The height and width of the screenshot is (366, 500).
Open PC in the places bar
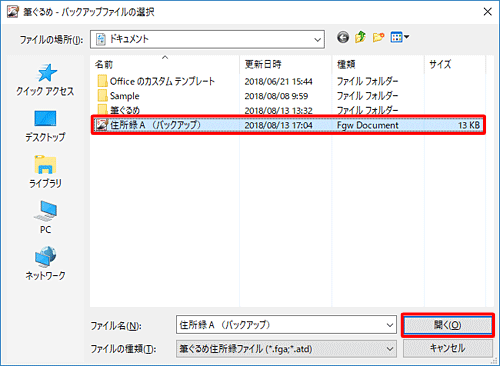[45, 218]
